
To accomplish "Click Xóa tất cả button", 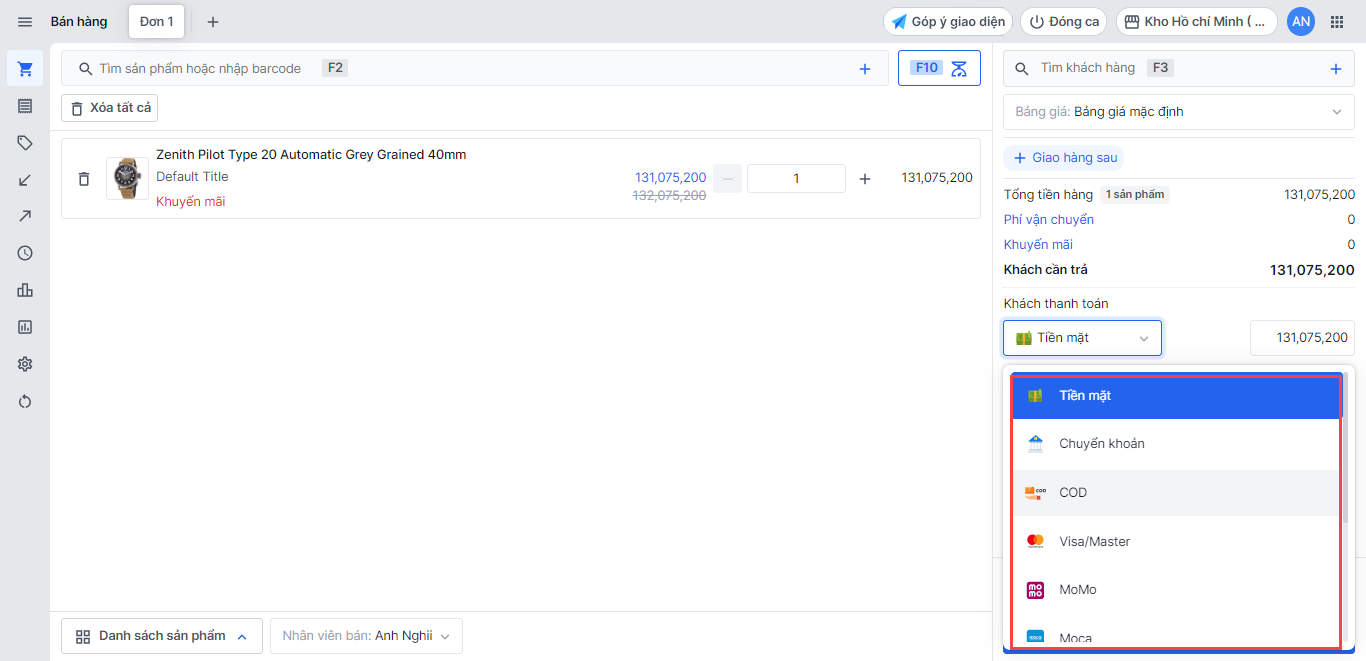I will [x=110, y=108].
